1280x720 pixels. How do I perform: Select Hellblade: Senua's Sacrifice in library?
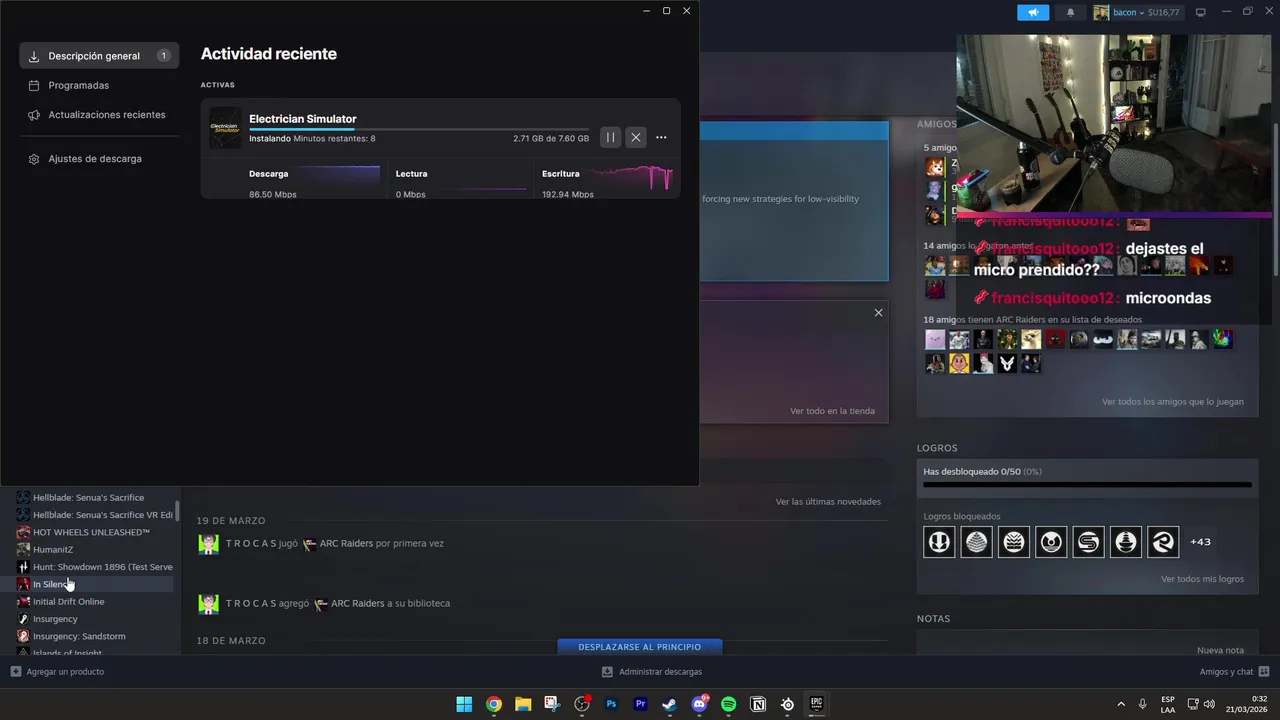(88, 497)
